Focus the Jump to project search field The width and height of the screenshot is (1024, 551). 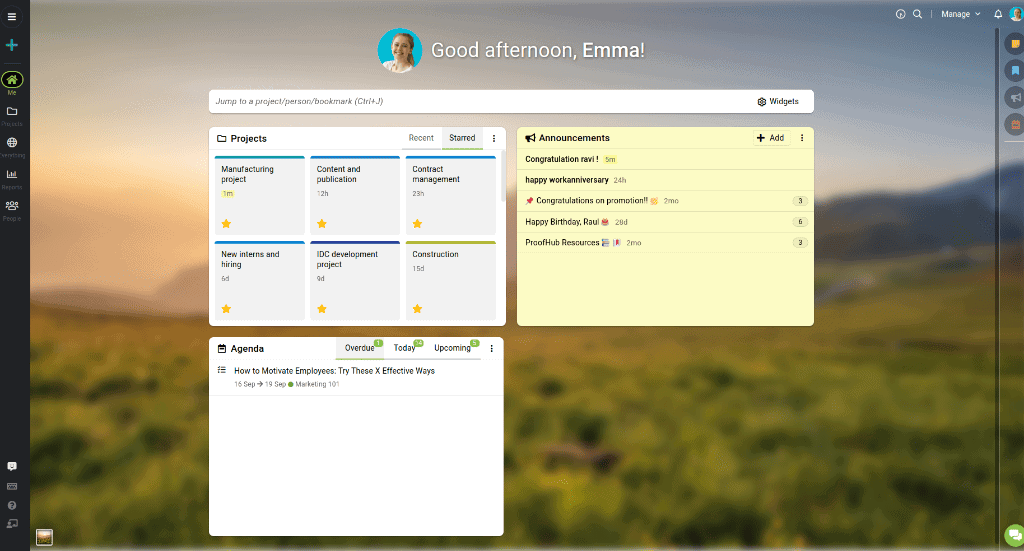coord(480,102)
